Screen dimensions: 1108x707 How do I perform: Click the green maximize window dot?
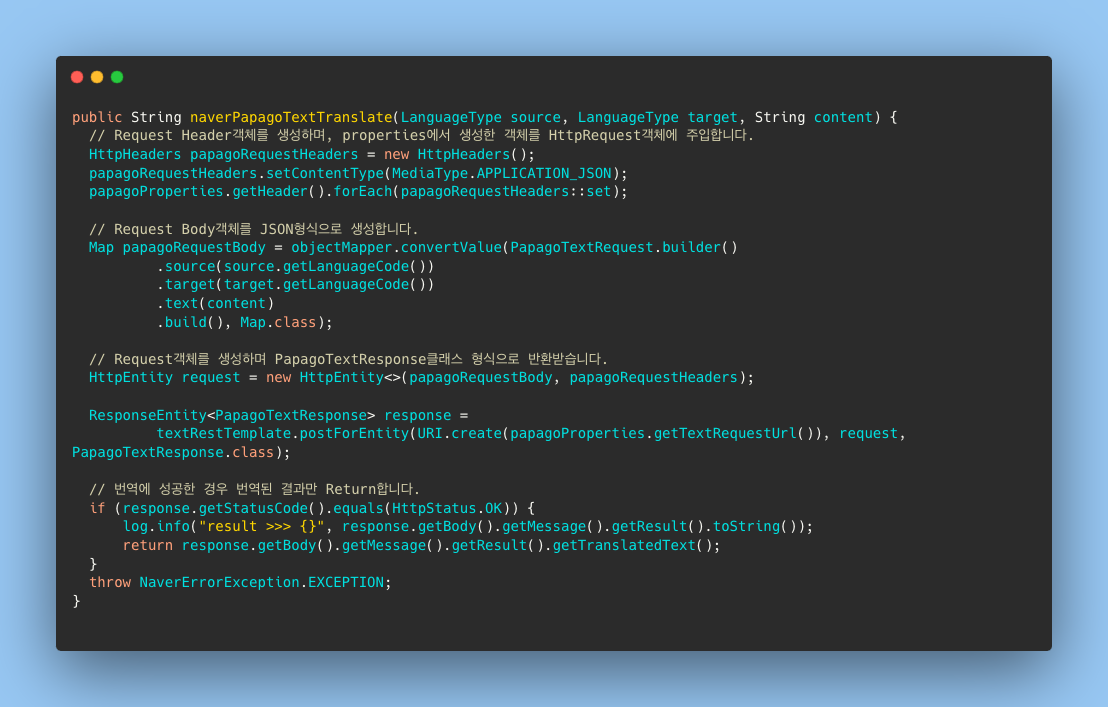[x=117, y=77]
